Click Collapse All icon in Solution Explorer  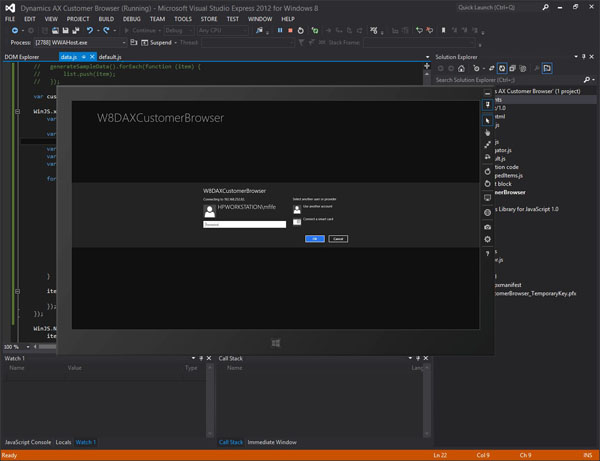click(512, 68)
